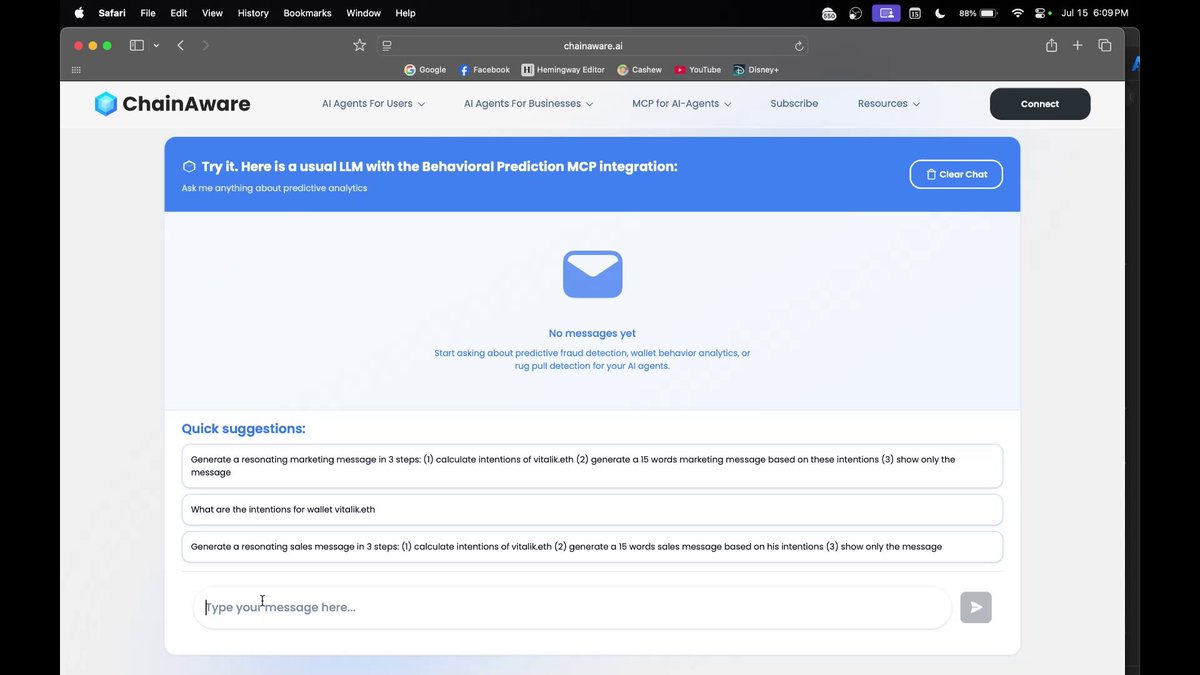Screen dimensions: 1200x675
Task: Click the globe-like menu bar icon beside 650
Action: 856,13
